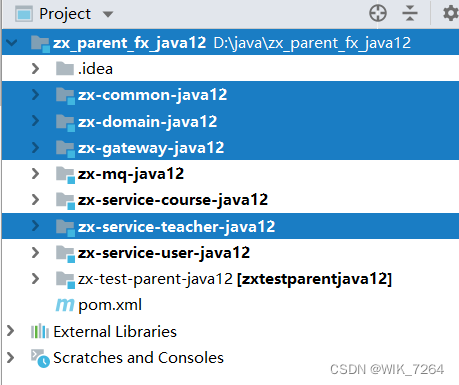Image resolution: width=459 pixels, height=385 pixels.
Task: Expand the External Libraries node
Action: (11, 331)
